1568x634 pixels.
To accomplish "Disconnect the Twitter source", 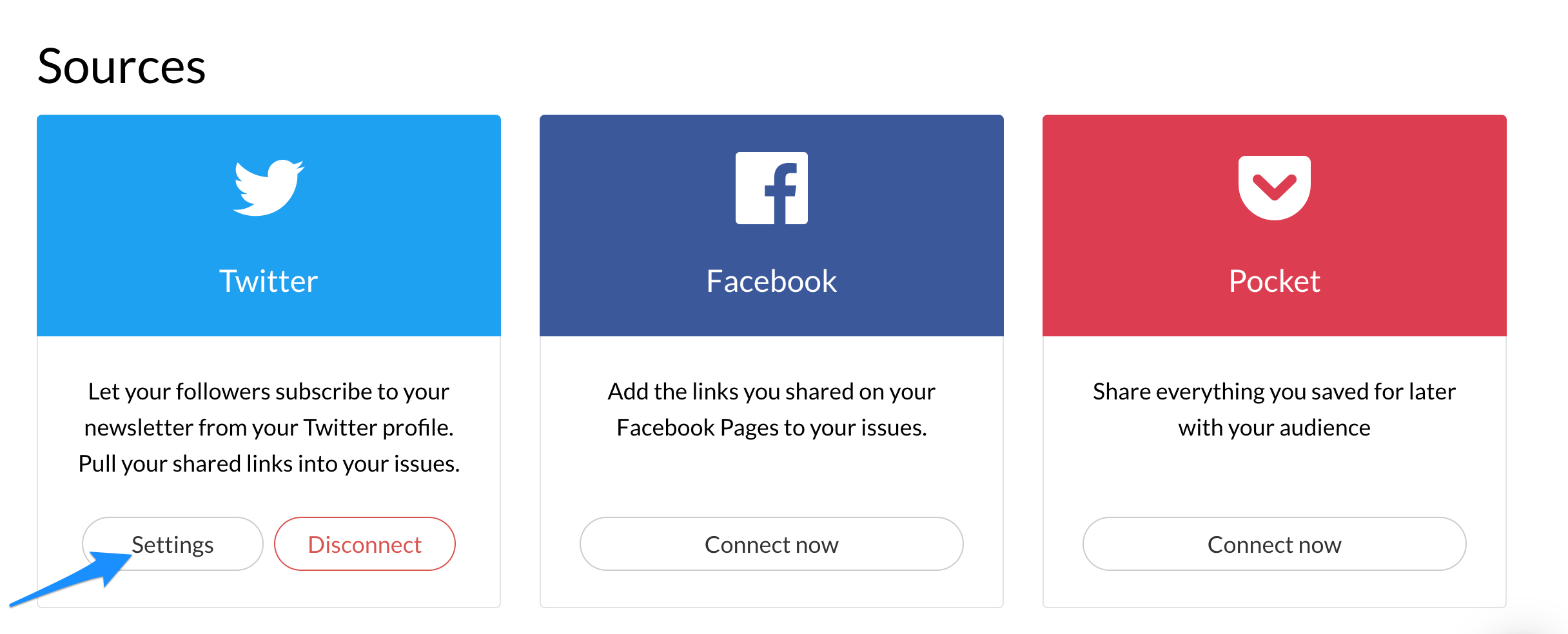I will click(365, 544).
